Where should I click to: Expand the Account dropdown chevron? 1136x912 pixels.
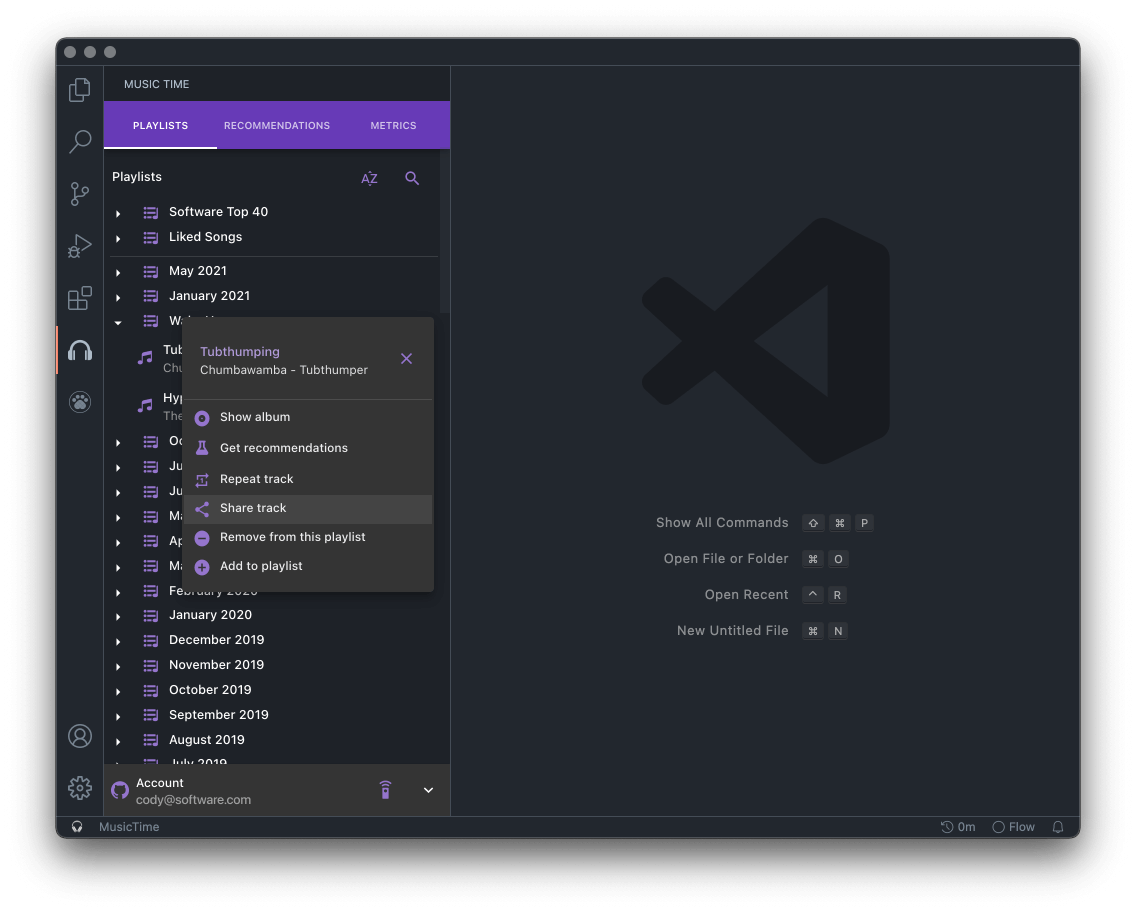coord(428,790)
